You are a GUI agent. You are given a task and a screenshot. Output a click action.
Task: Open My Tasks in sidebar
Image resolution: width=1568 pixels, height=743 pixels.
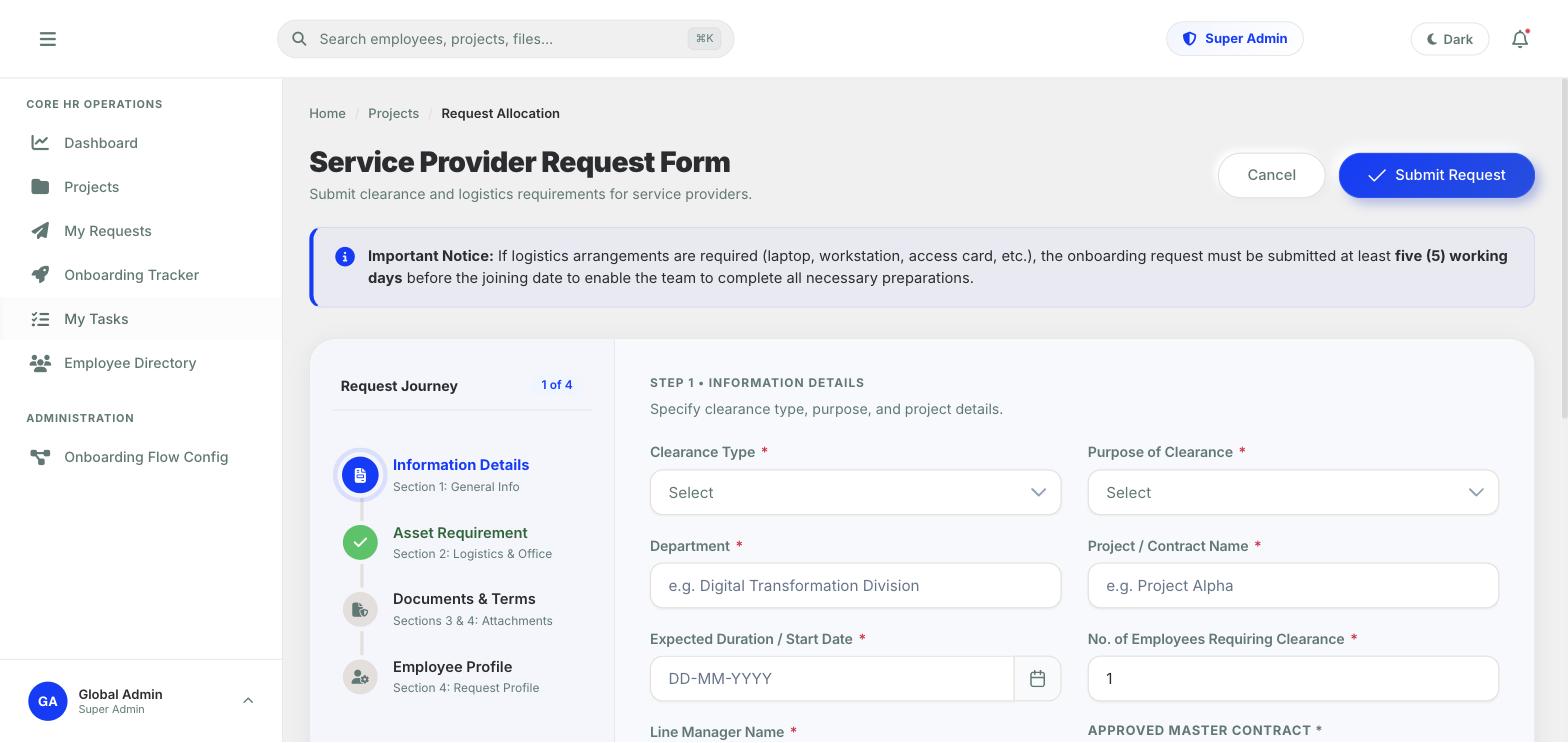pyautogui.click(x=141, y=319)
